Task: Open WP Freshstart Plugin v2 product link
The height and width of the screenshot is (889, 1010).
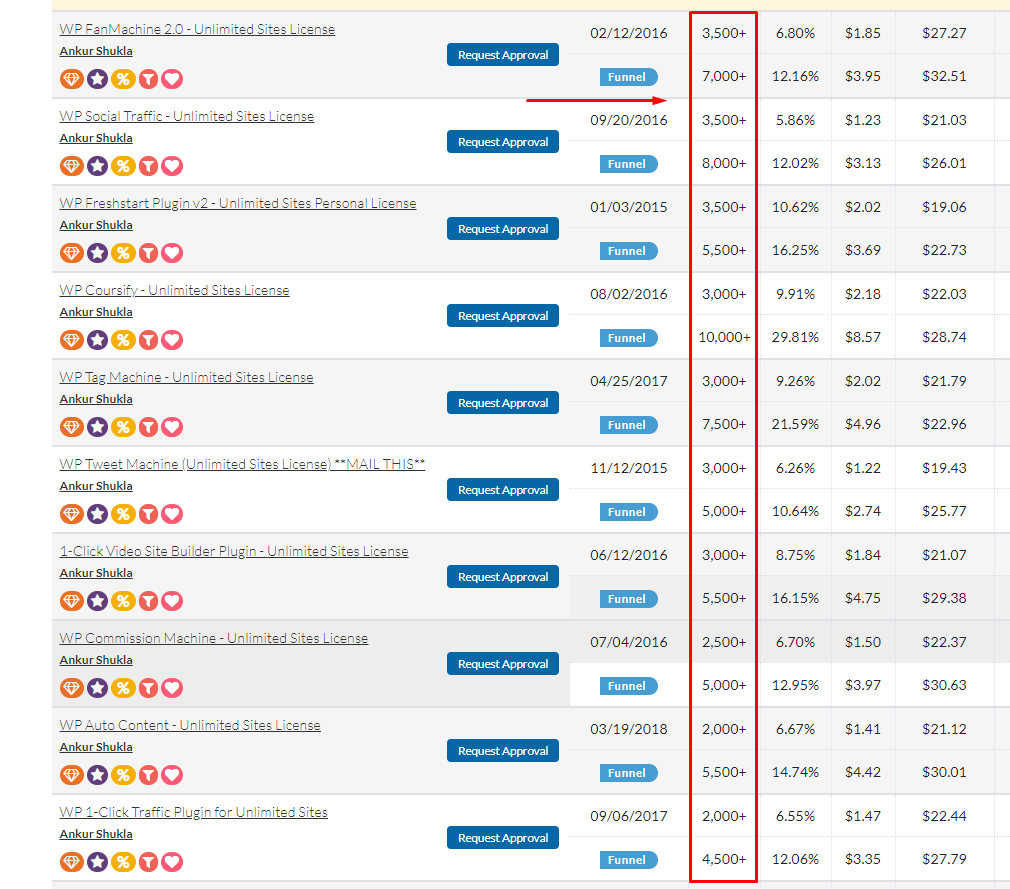Action: click(238, 204)
